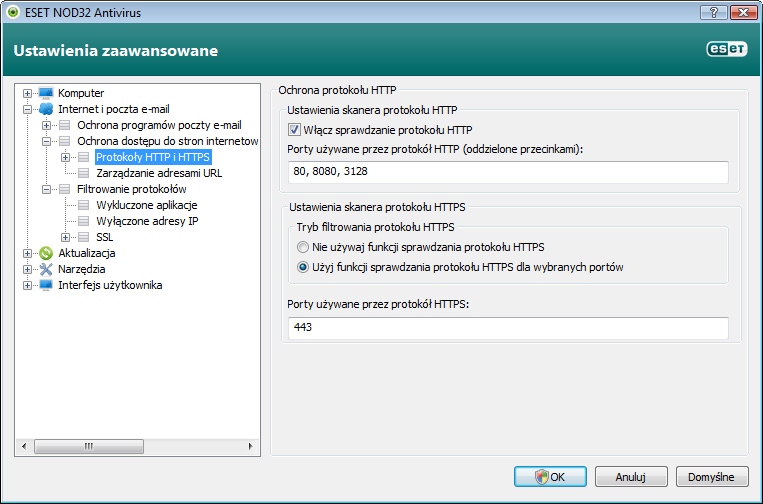Image resolution: width=763 pixels, height=504 pixels.
Task: Click list icon beside Wykluczone aplikacje
Action: coord(84,205)
